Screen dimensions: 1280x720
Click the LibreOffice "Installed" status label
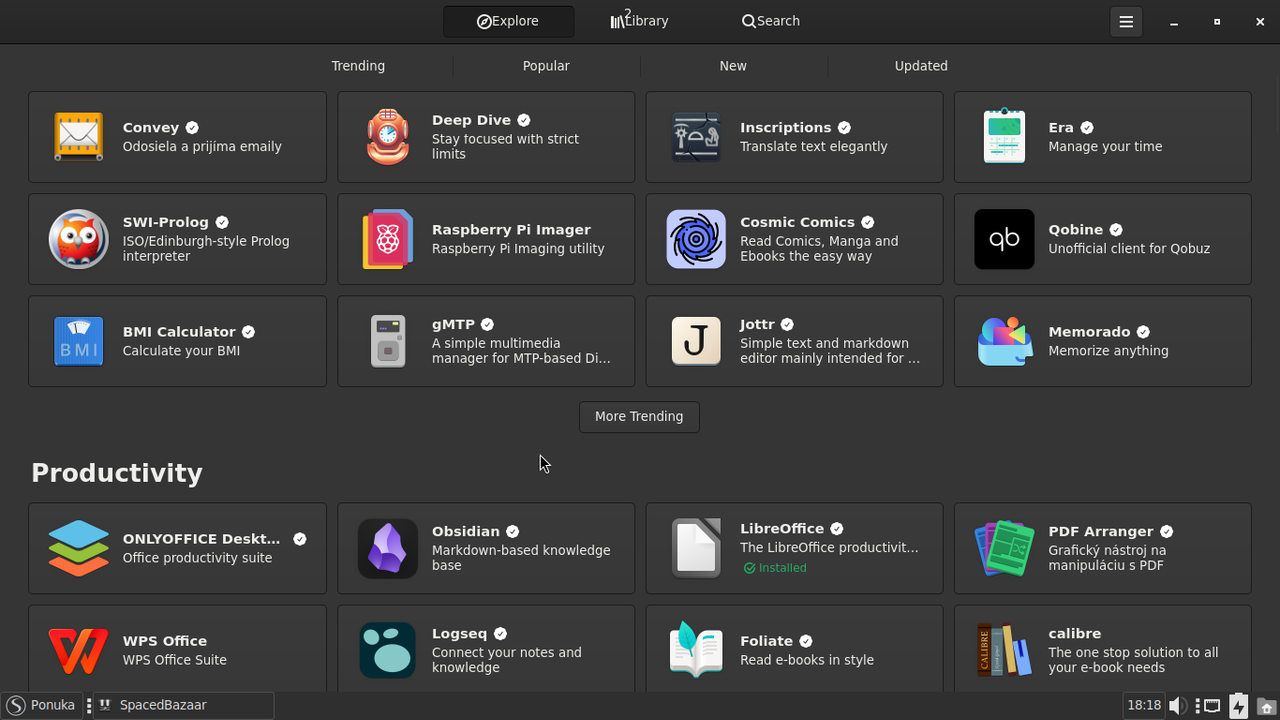pos(775,567)
